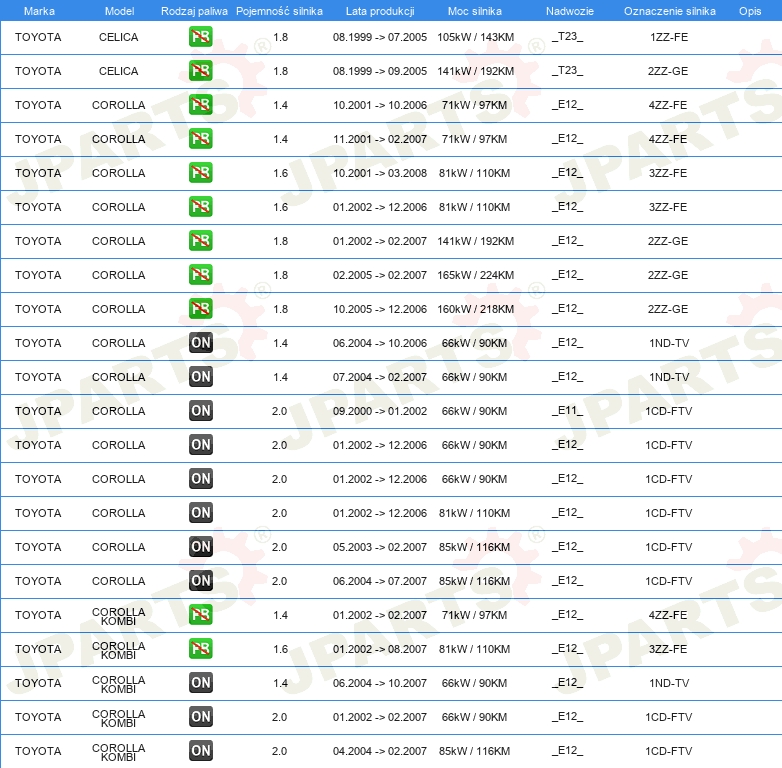This screenshot has width=782, height=768.
Task: Click the Lata produkcji column header
Action: 380,11
